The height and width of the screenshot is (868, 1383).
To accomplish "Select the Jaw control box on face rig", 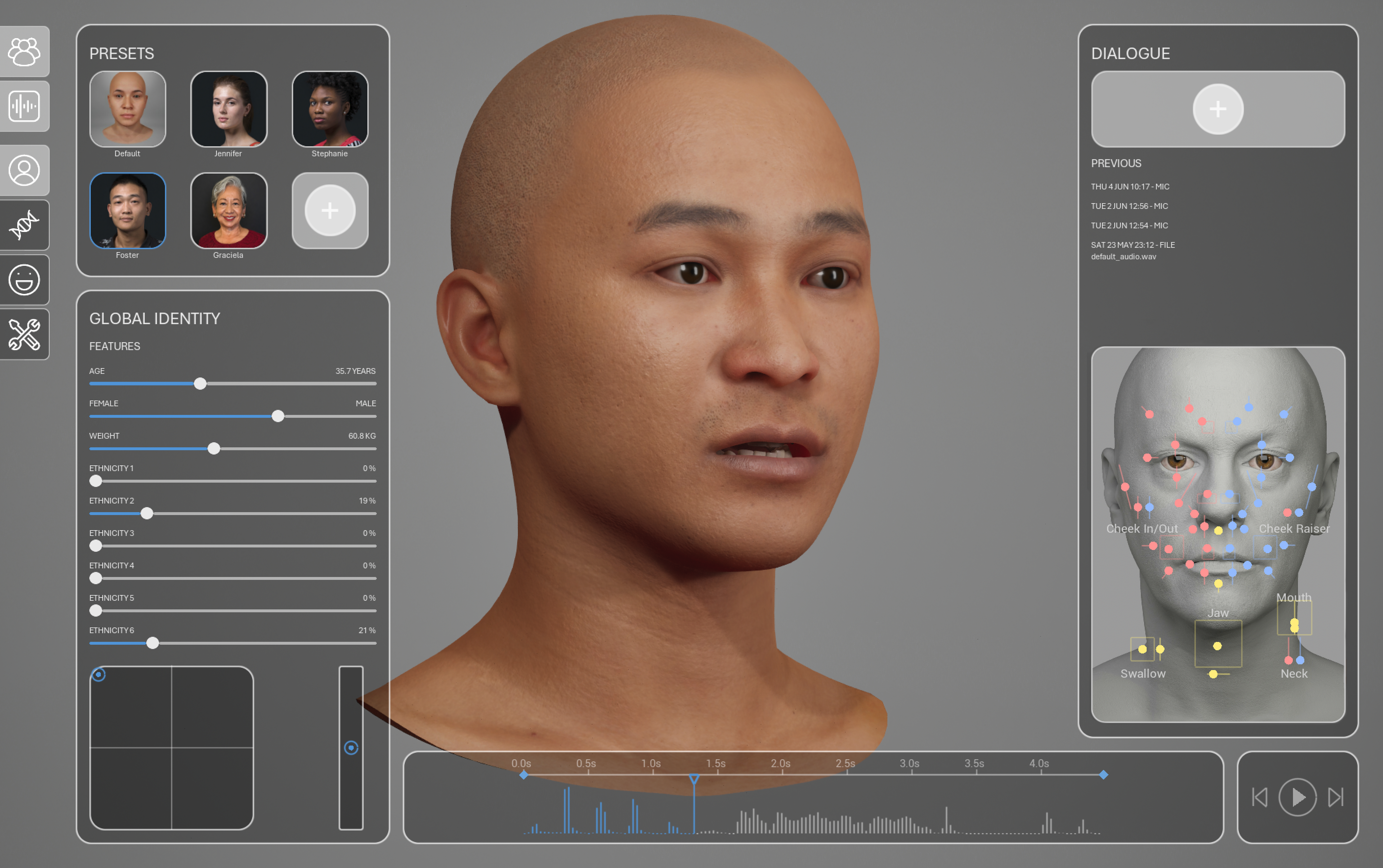I will 1218,644.
